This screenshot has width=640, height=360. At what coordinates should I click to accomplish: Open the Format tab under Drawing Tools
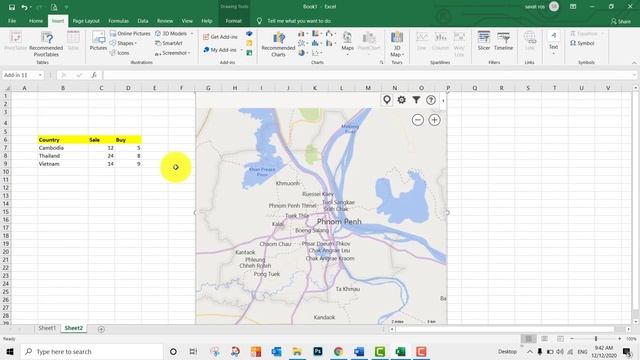pos(233,21)
